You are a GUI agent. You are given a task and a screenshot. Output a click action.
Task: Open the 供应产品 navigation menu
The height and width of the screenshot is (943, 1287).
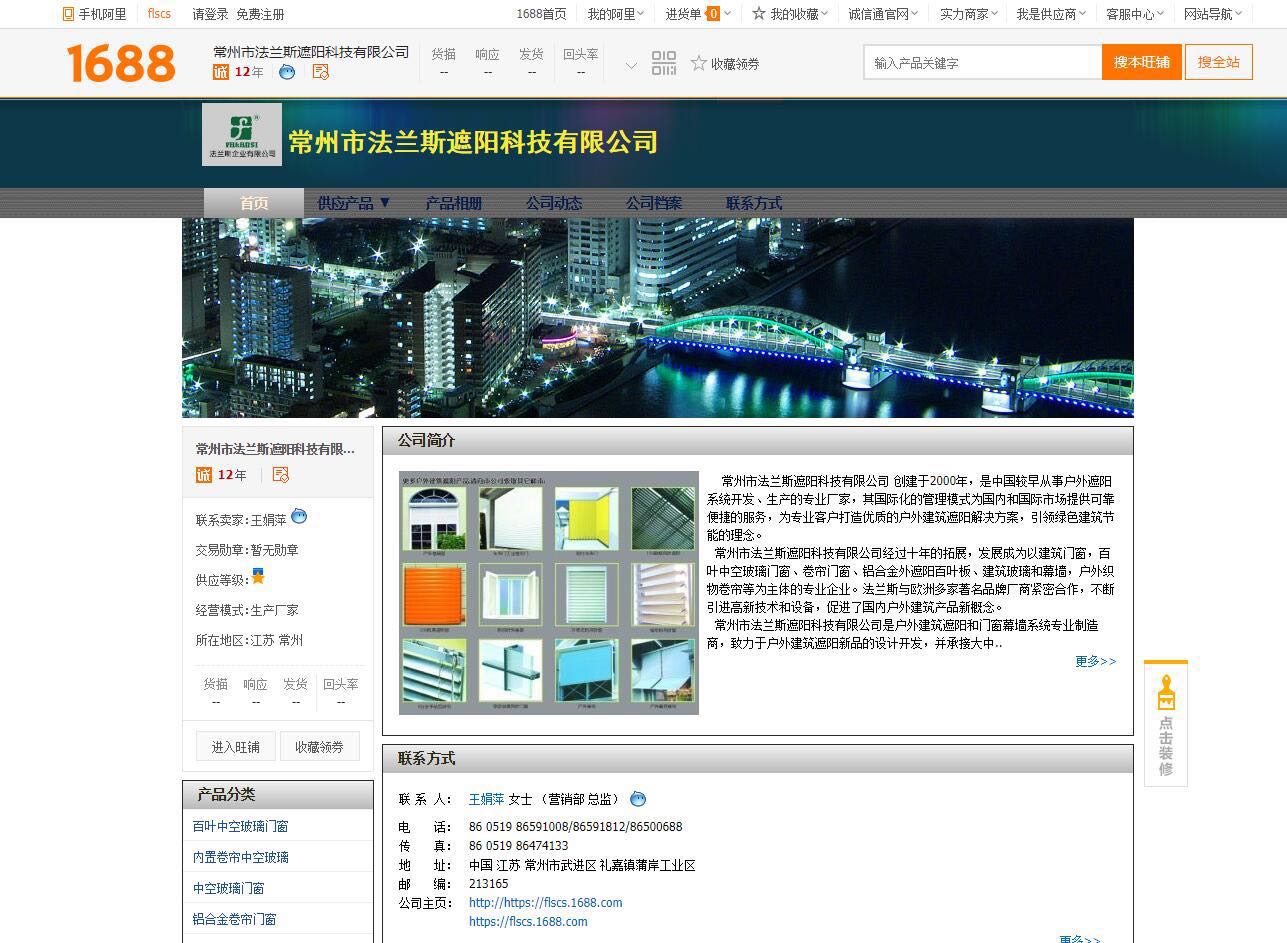[354, 203]
